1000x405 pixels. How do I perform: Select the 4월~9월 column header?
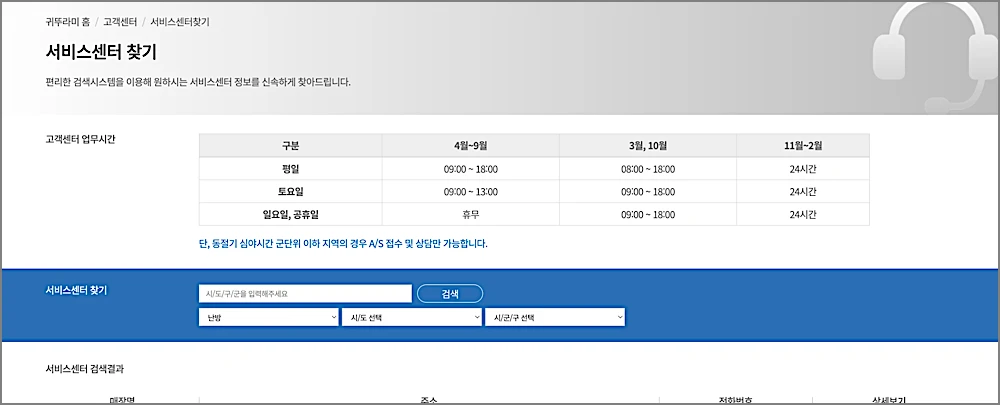471,145
